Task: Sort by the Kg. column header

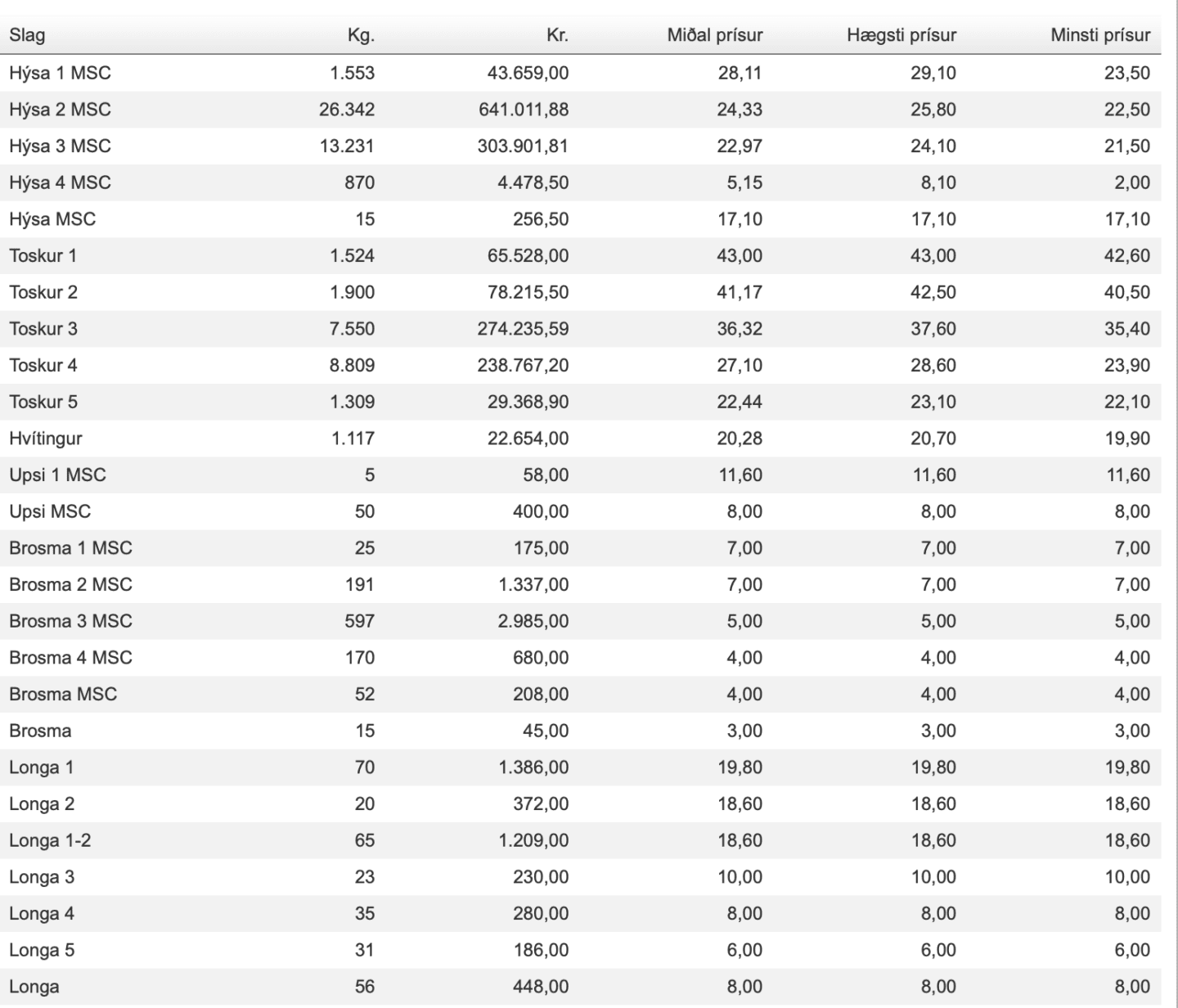Action: pyautogui.click(x=361, y=36)
